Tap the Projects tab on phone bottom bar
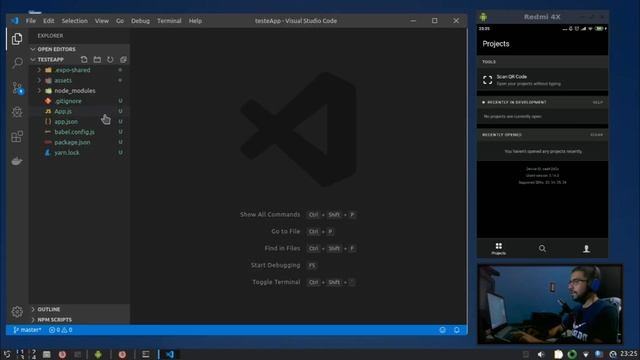The image size is (640, 360). point(498,248)
